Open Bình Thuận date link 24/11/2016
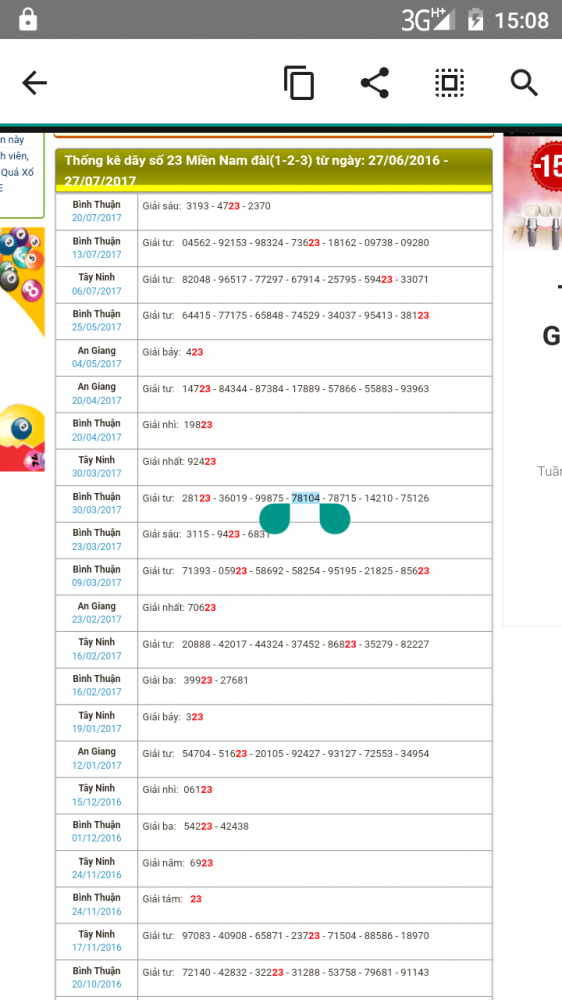The image size is (562, 1000). [96, 911]
